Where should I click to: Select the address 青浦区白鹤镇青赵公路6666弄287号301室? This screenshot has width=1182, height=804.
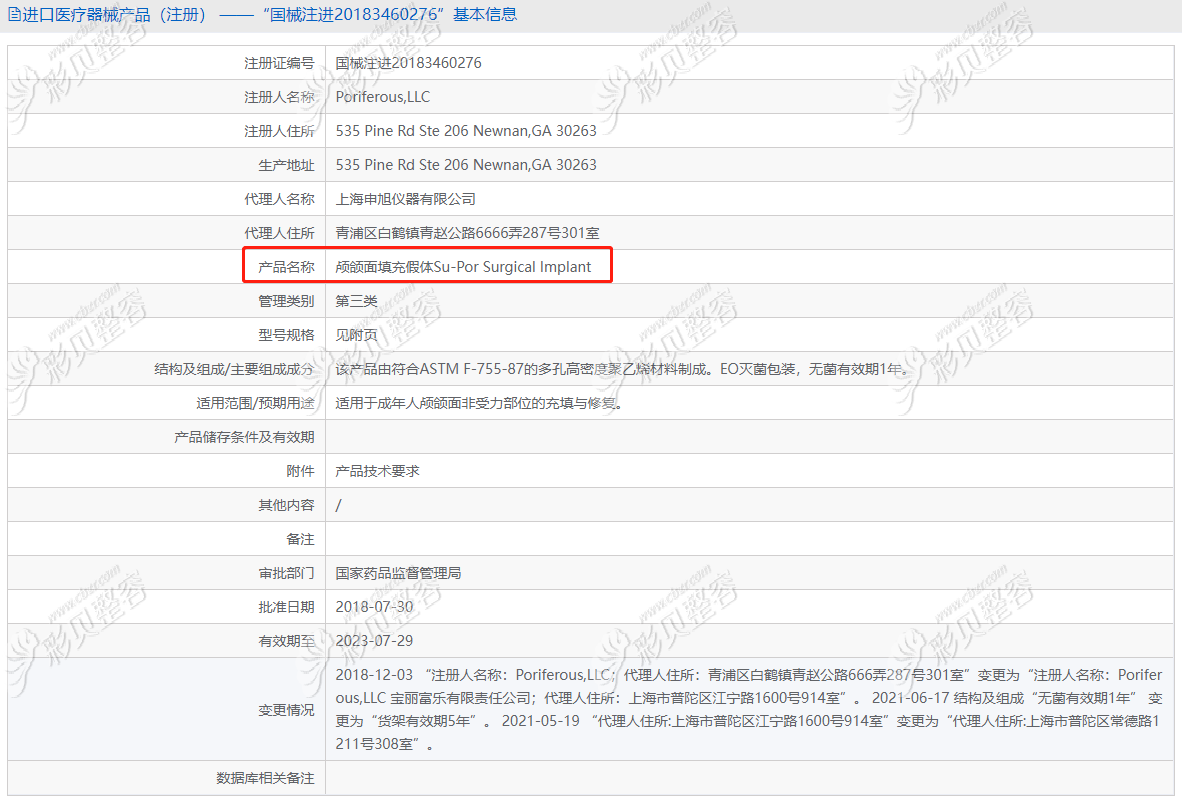[x=467, y=233]
